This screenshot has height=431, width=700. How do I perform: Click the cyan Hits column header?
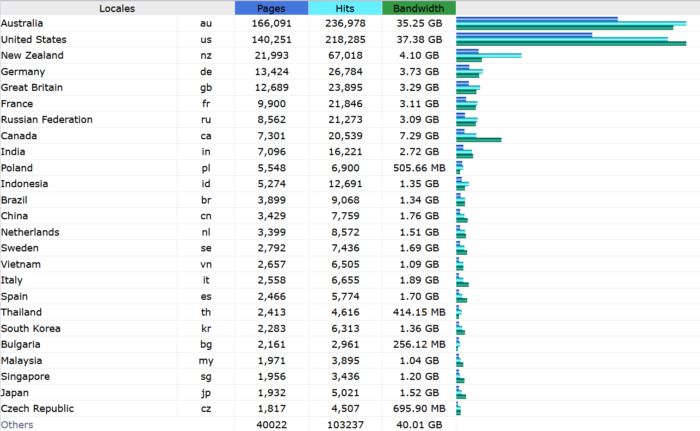(x=344, y=8)
